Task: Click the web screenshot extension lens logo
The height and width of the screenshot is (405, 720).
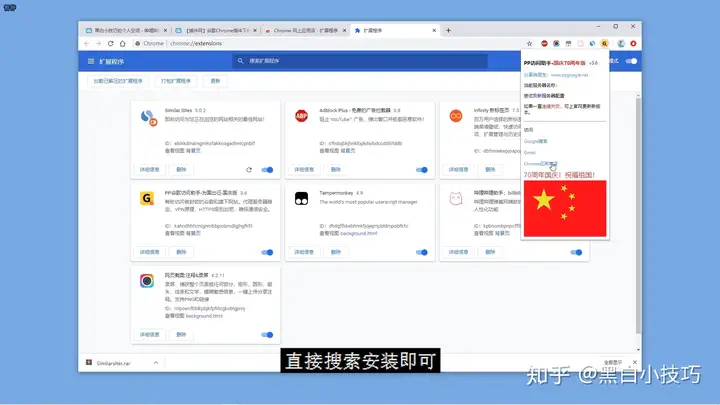Action: 147,281
